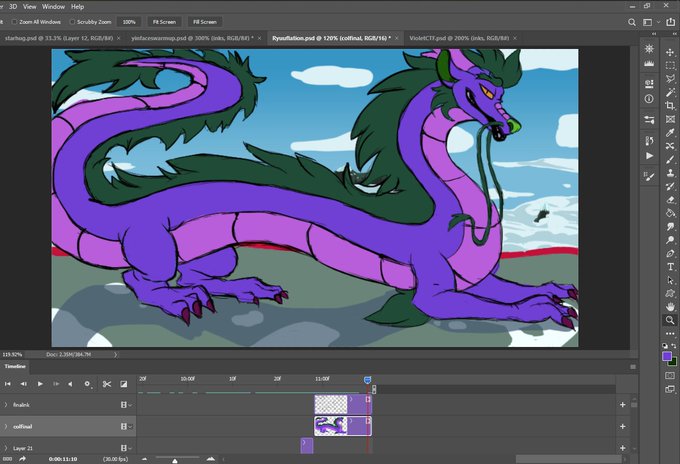Open the Edit Toolbar three-dots menu
Screen dimensions: 680x464
click(x=670, y=333)
